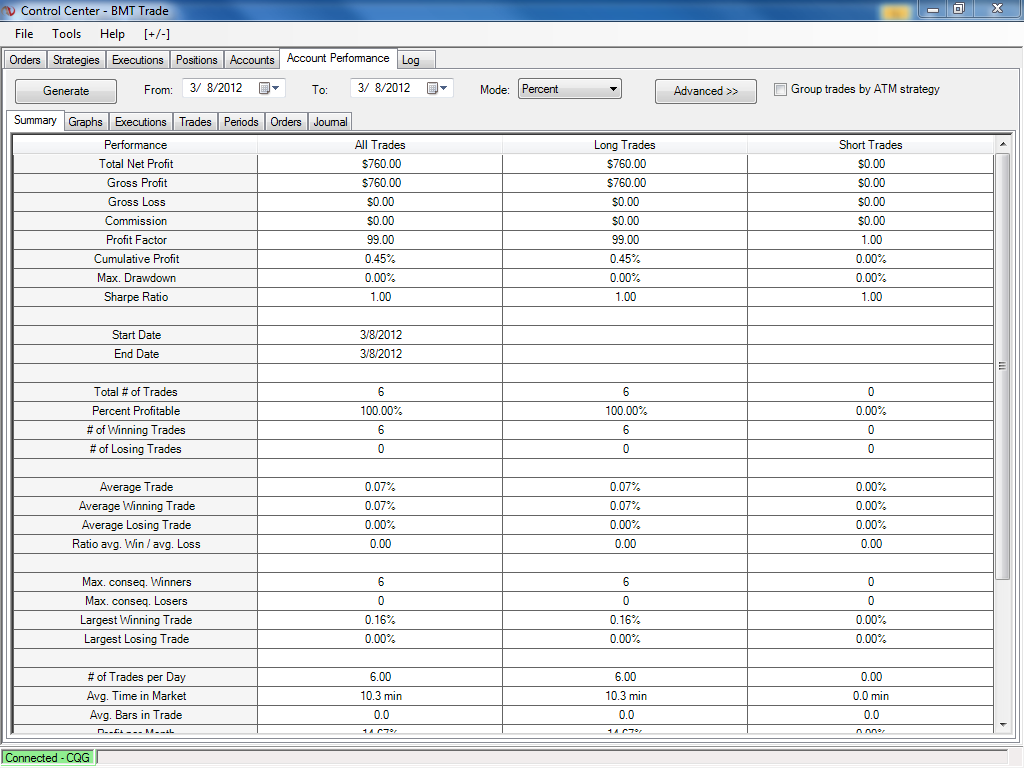Switch to the Log tab

[415, 59]
